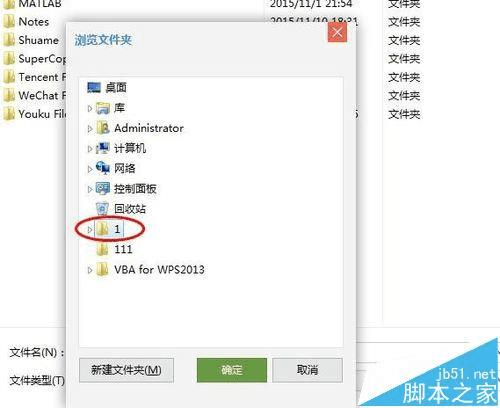Click the 确定 confirm button
Image resolution: width=500 pixels, height=408 pixels.
tap(232, 370)
